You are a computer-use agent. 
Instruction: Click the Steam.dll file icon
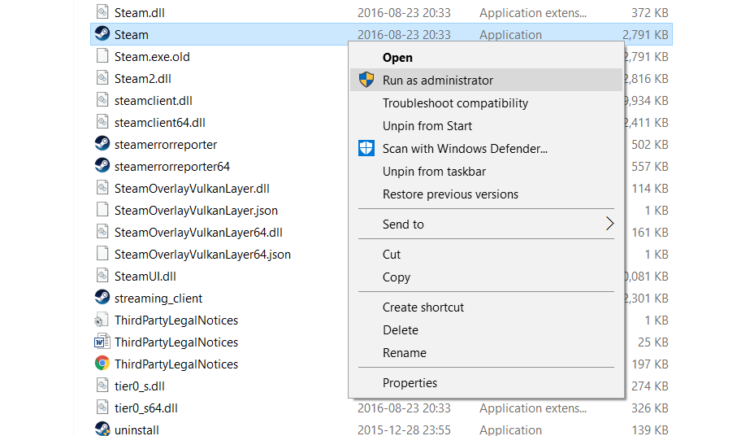point(102,12)
